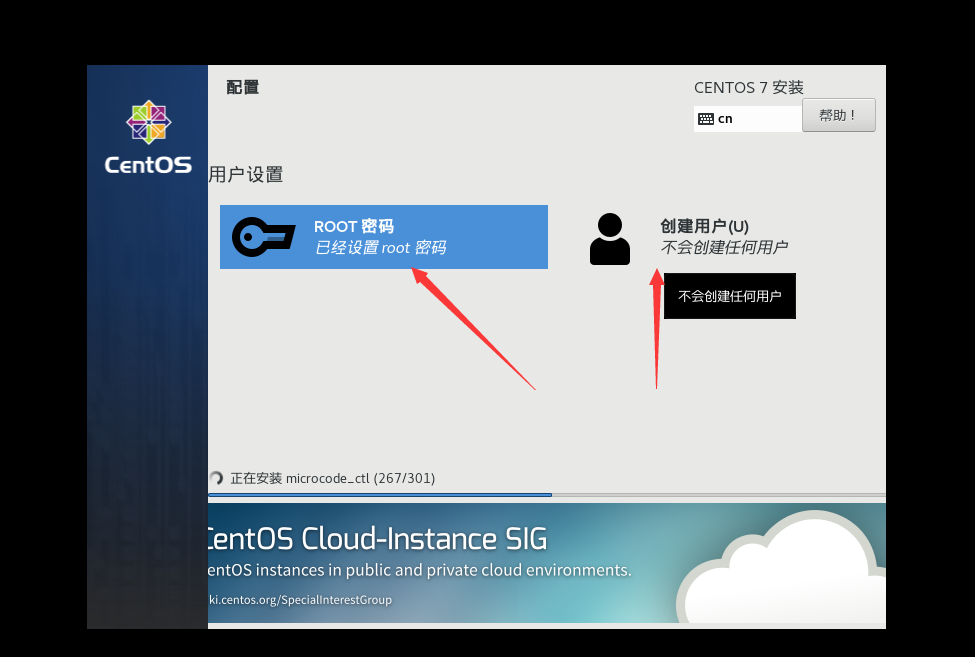Screen dimensions: 975x657
Task: Click the key icon for root password
Action: 263,237
